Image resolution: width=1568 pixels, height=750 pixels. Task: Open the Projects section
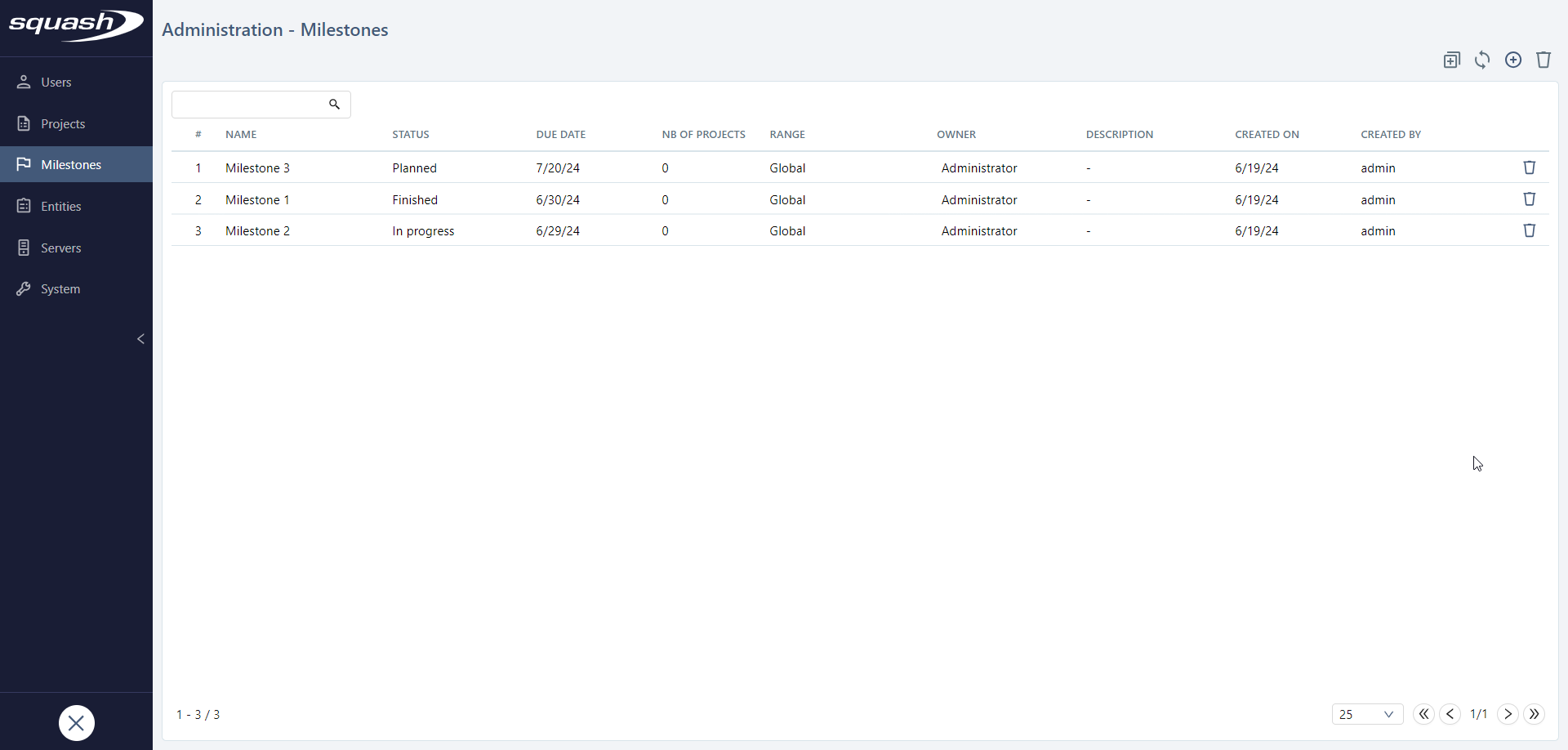coord(61,123)
